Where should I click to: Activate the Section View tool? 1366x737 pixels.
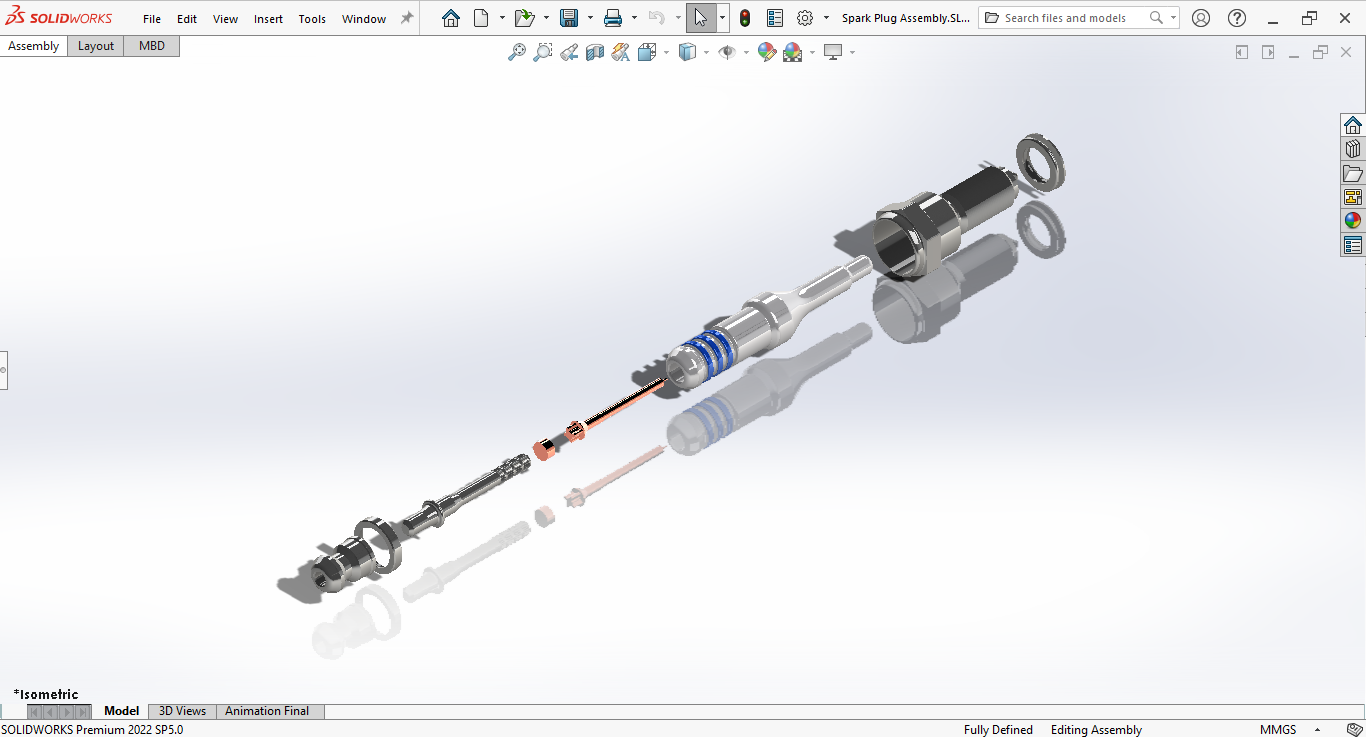coord(595,52)
